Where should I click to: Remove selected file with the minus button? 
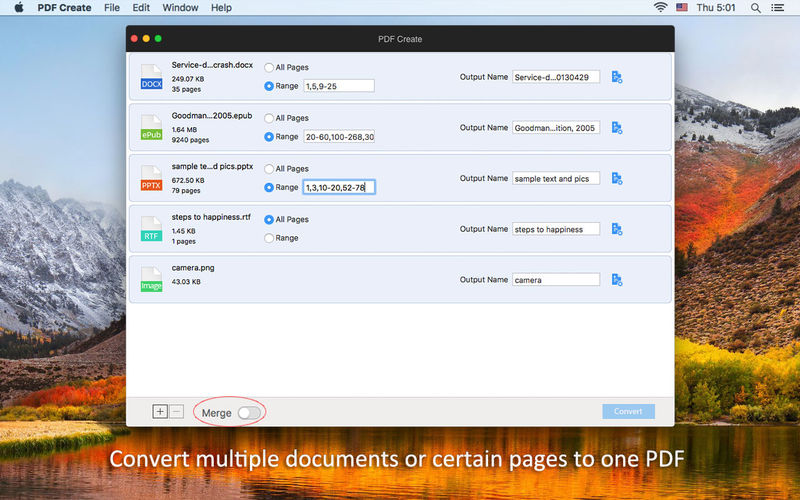(176, 411)
